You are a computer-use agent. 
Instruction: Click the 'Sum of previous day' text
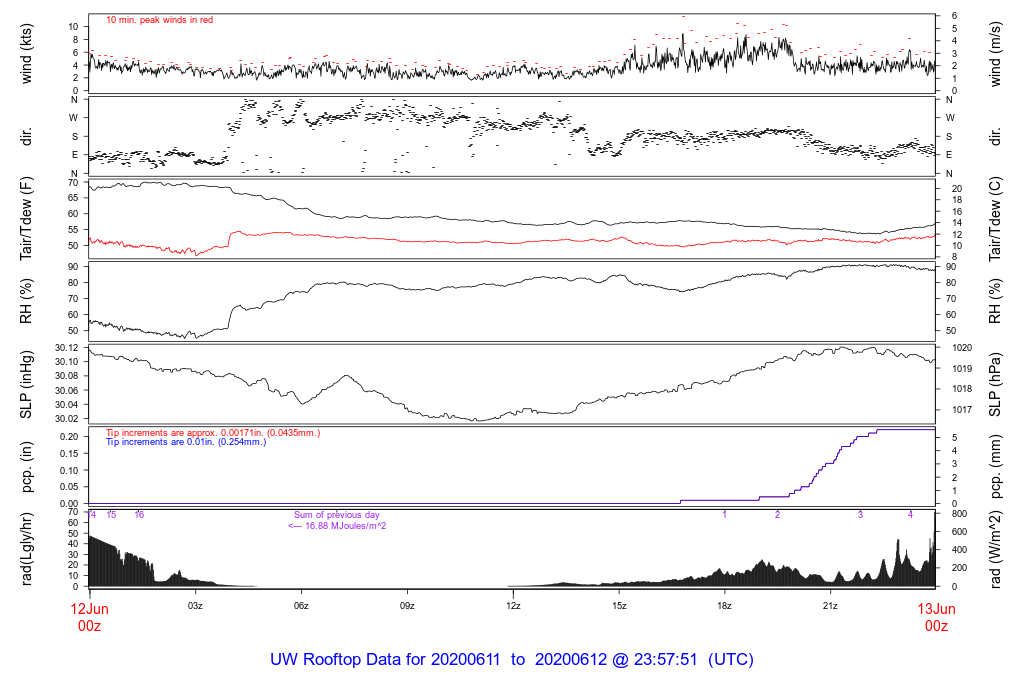pyautogui.click(x=336, y=515)
